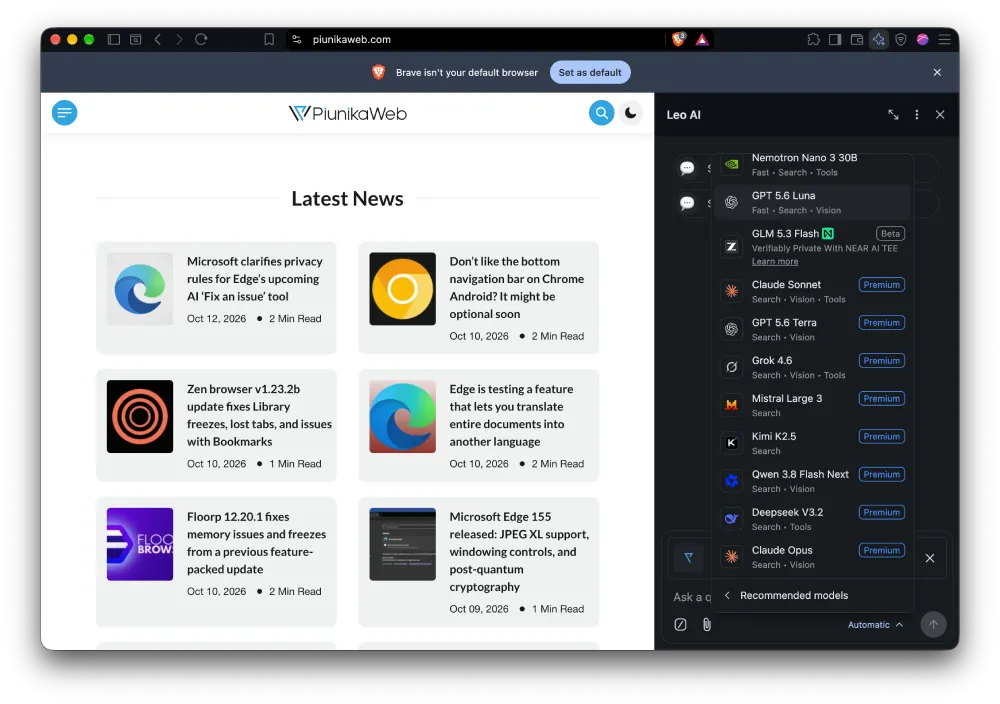1000x704 pixels.
Task: Go back to Recommended models
Action: point(811,596)
